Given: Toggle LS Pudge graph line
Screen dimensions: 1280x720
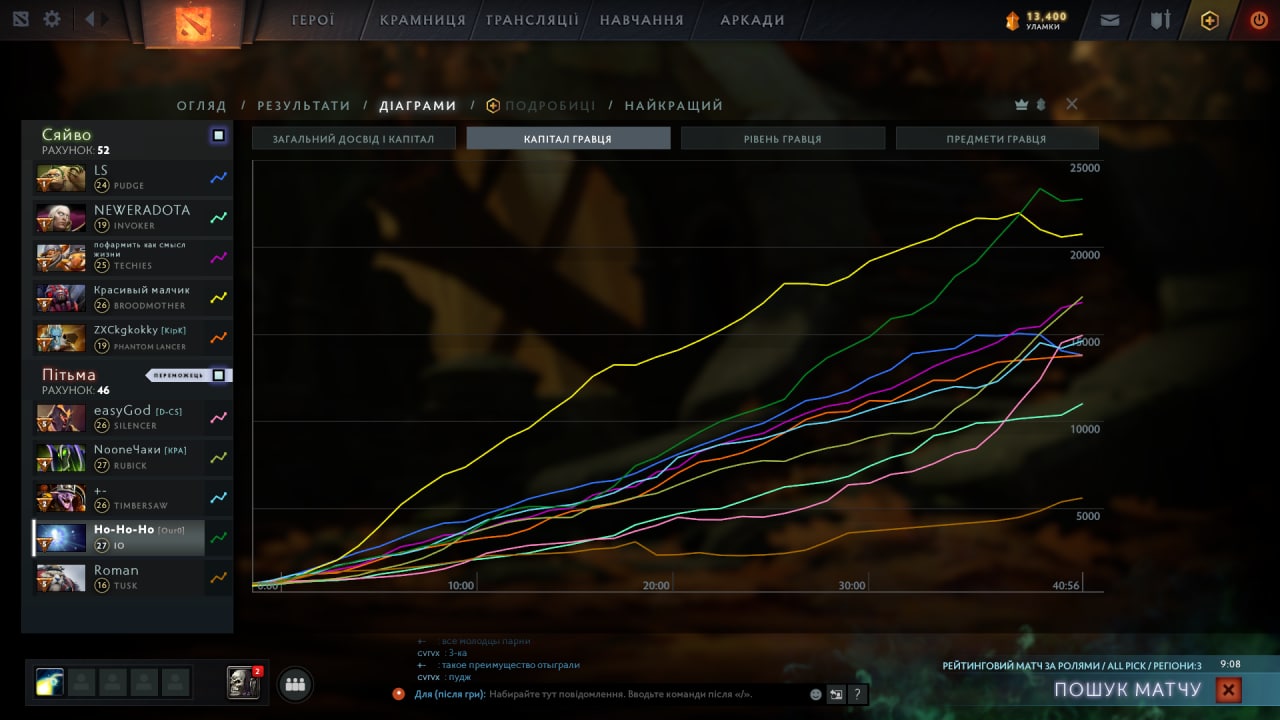Looking at the screenshot, I should click(219, 178).
